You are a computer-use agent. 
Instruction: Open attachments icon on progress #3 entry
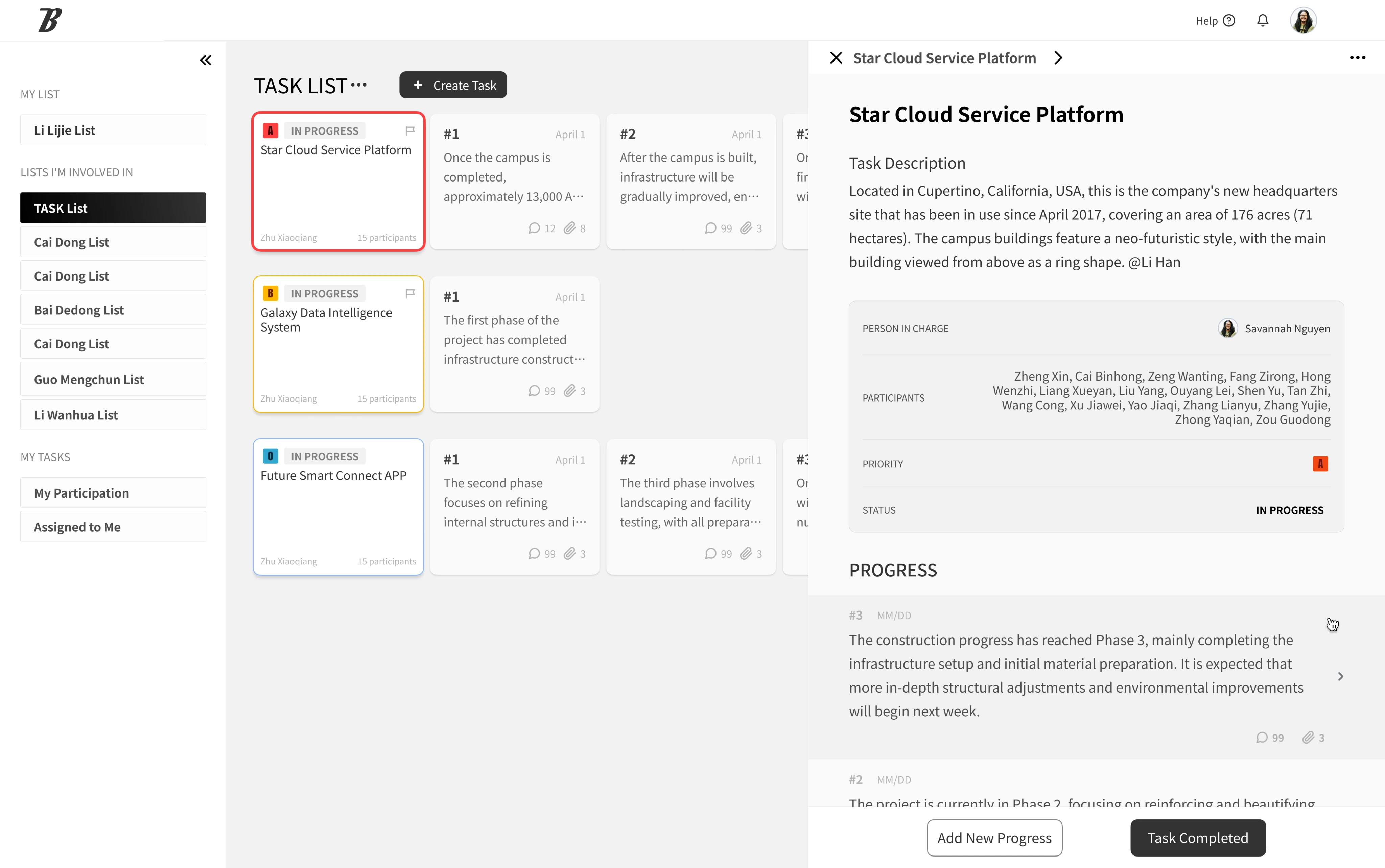pos(1308,738)
